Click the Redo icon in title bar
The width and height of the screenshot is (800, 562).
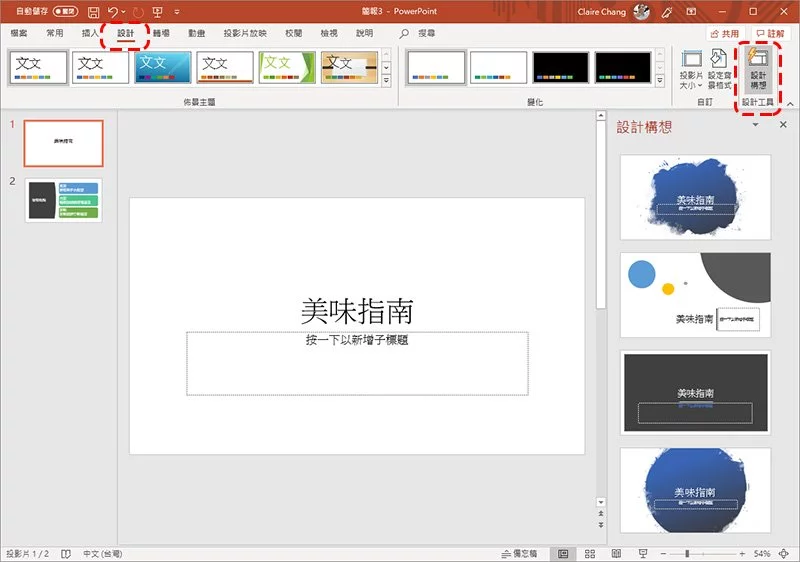tap(138, 12)
